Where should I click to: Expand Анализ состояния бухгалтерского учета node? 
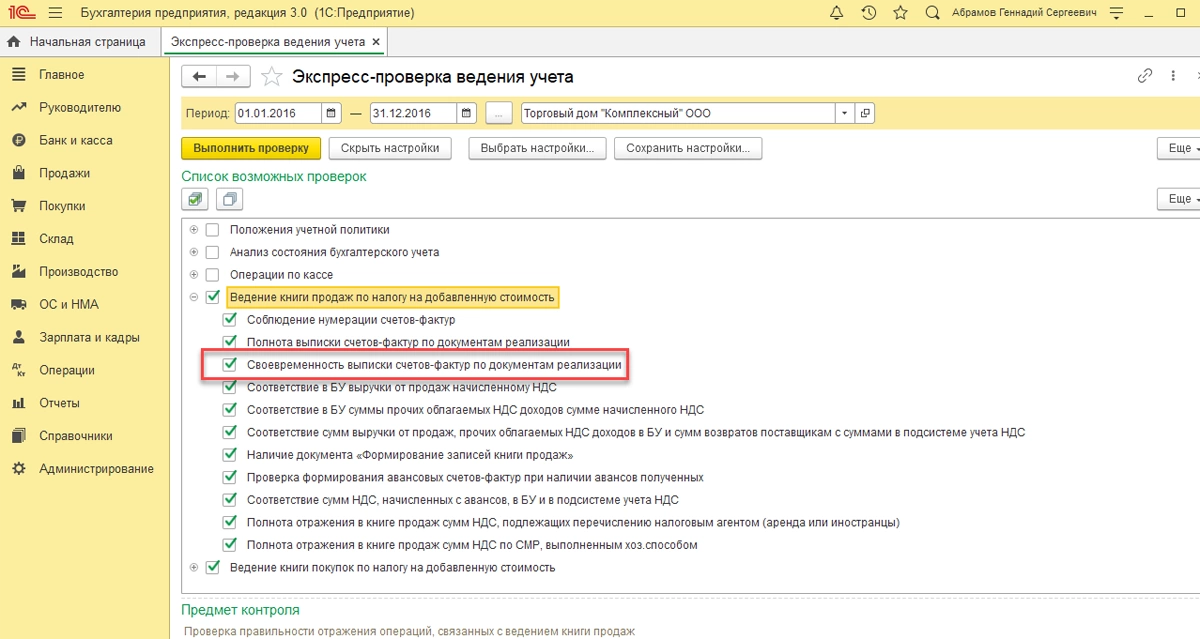(x=193, y=252)
